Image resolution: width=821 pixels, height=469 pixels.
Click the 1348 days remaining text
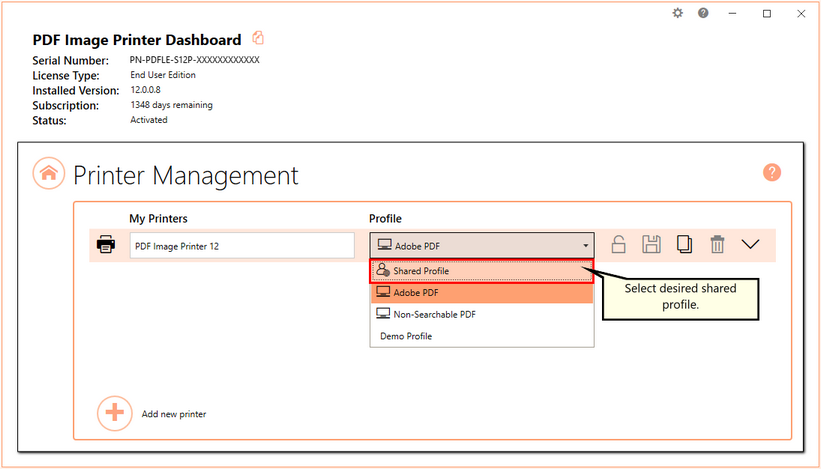[x=171, y=105]
